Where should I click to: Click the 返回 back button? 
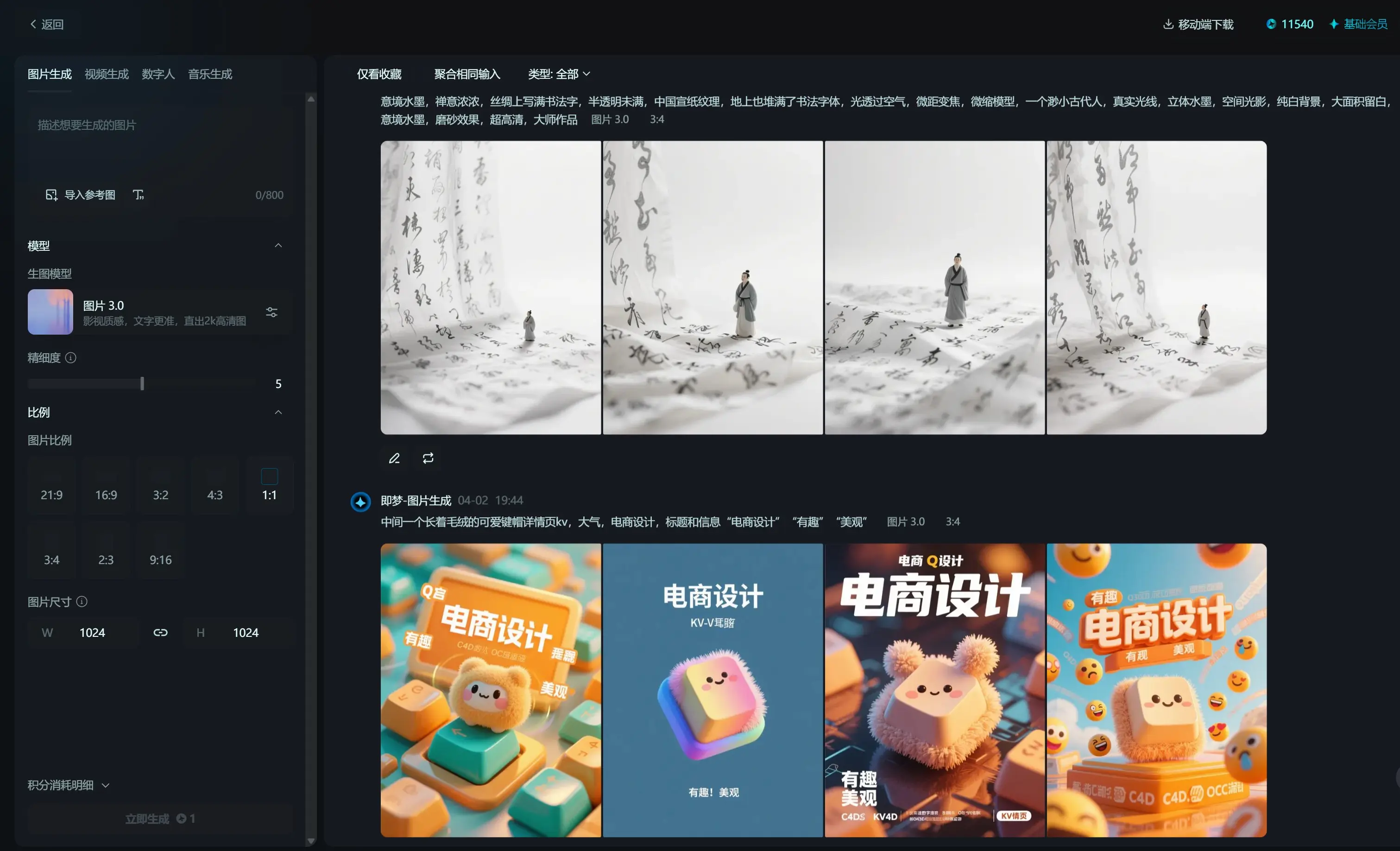47,24
